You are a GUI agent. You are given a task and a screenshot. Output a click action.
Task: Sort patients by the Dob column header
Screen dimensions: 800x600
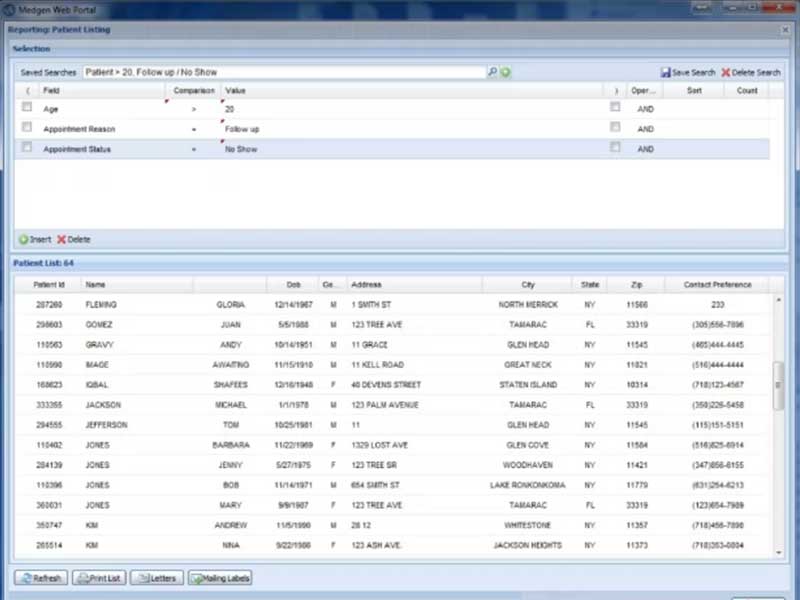pos(293,285)
